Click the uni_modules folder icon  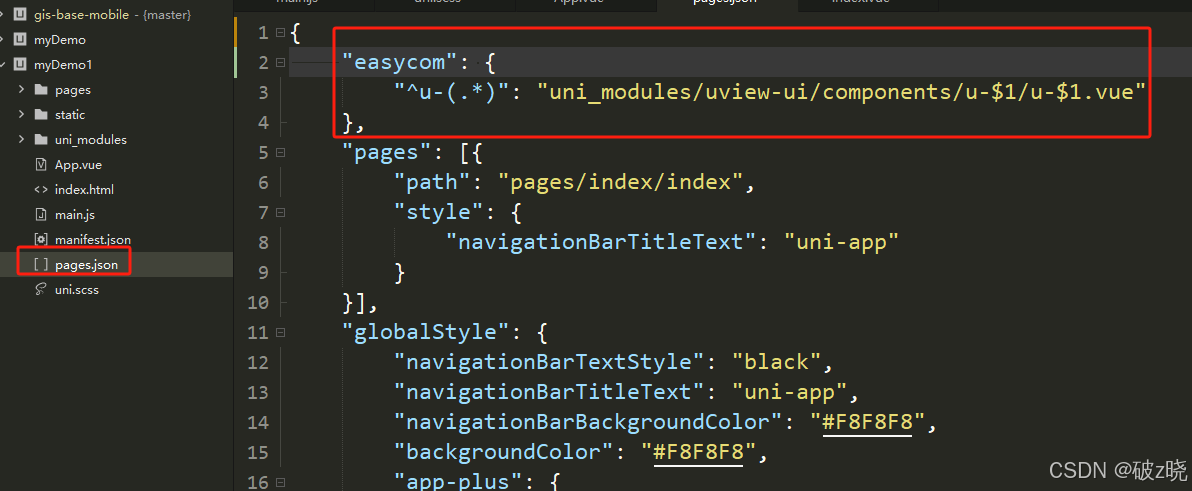(x=41, y=141)
